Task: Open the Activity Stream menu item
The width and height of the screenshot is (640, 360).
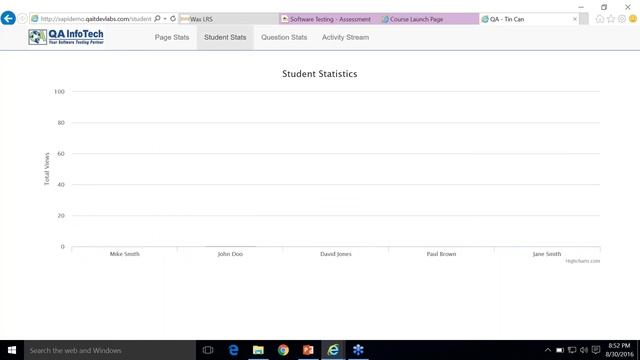Action: coord(345,37)
